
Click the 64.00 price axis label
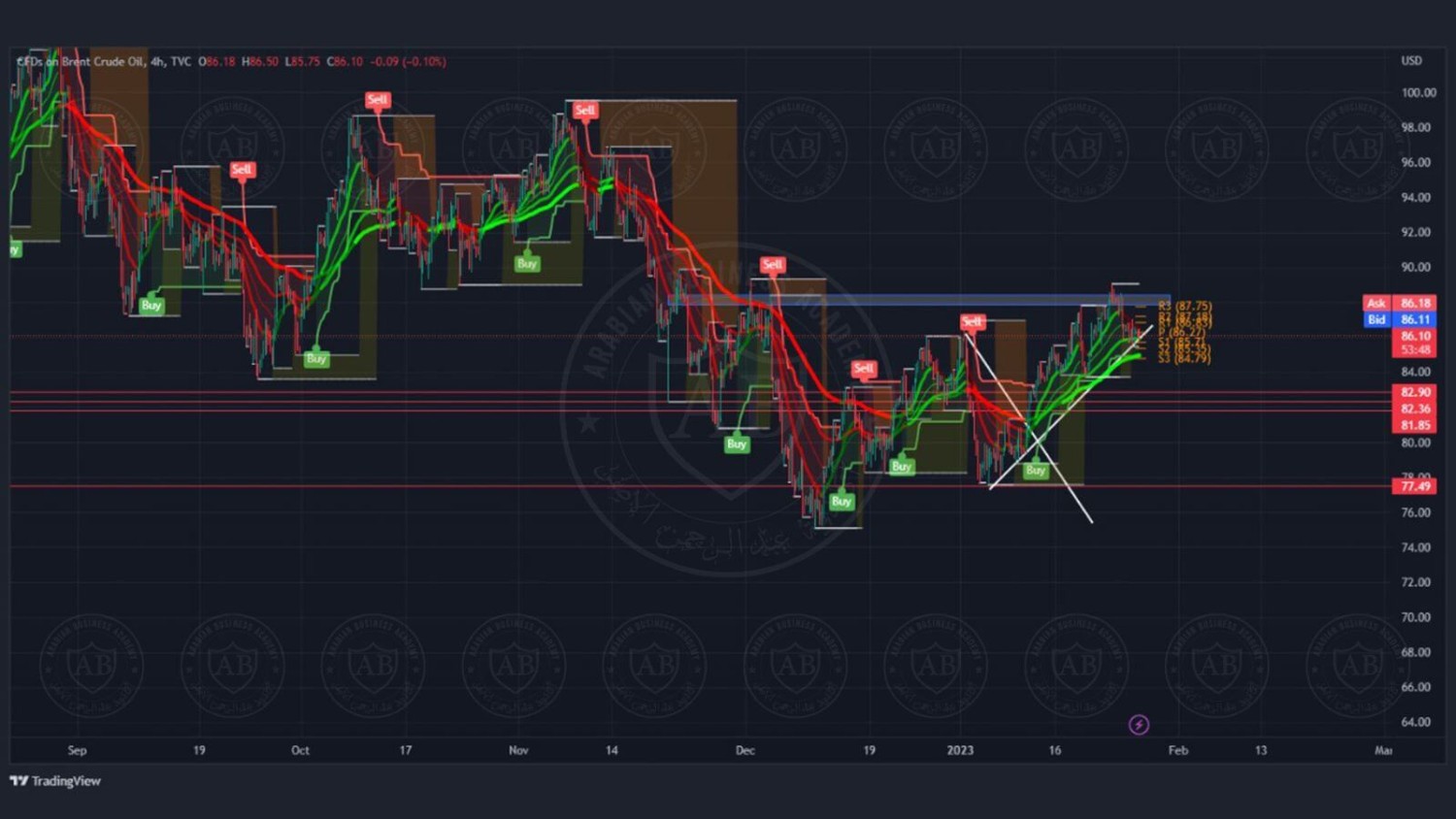pyautogui.click(x=1416, y=722)
